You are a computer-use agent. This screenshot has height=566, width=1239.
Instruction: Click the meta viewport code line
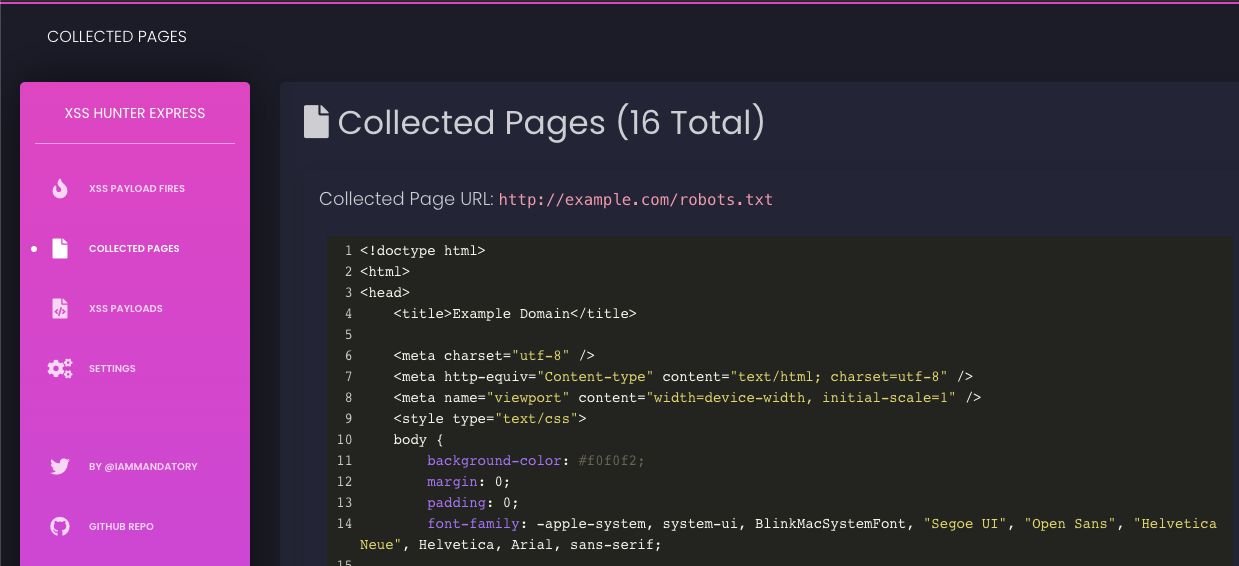click(687, 398)
